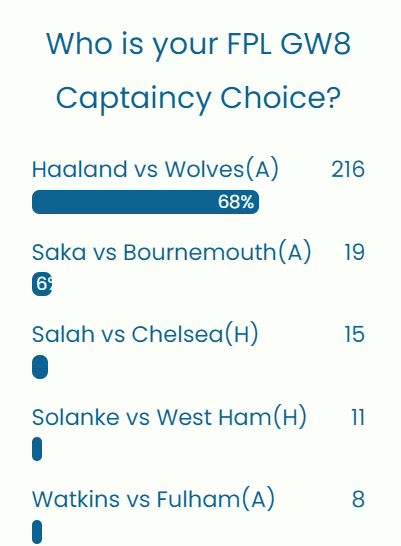Click the Haaland 68% result bar
401x546 pixels.
(146, 202)
